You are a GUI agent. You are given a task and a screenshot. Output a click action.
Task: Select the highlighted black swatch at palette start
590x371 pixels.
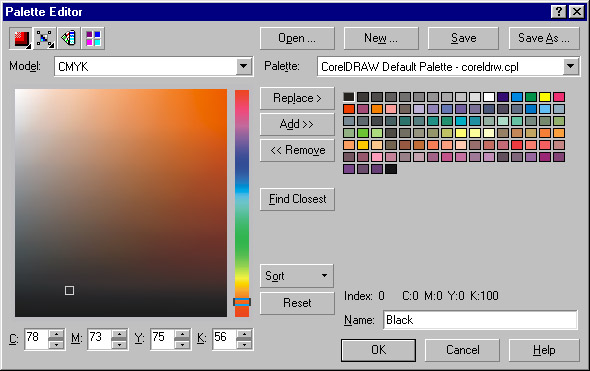(349, 97)
